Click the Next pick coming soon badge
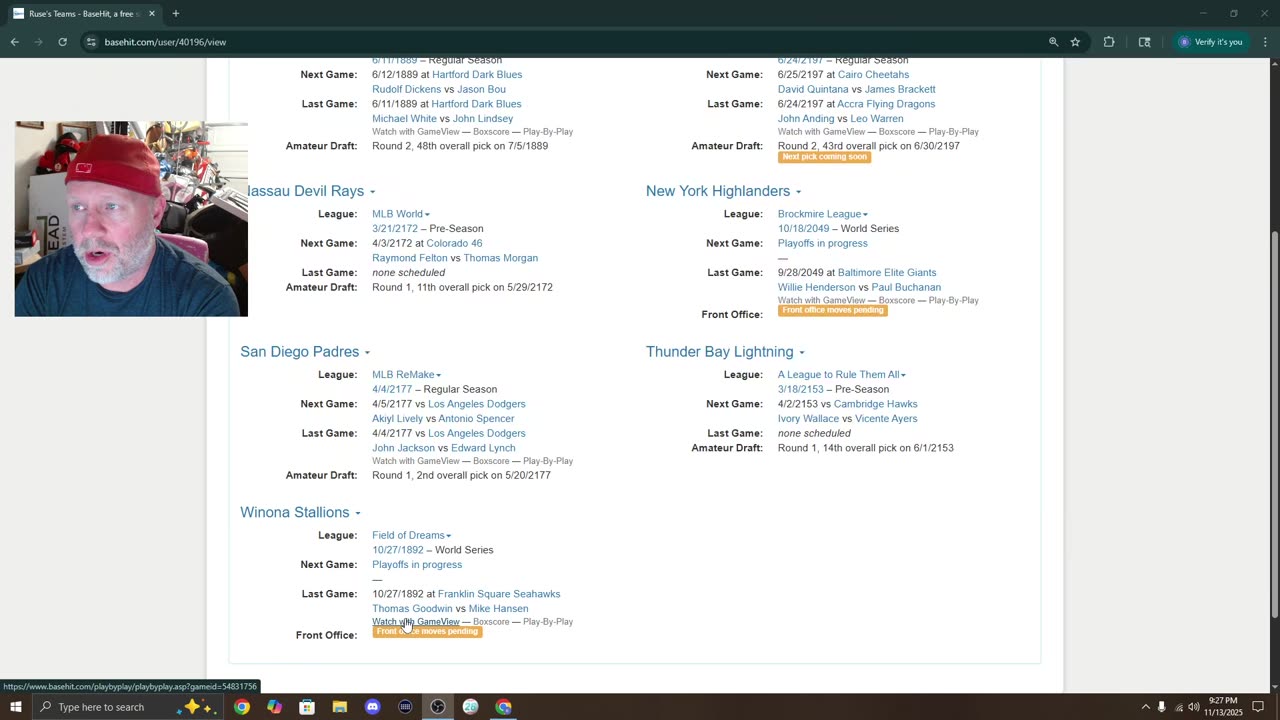1280x720 pixels. click(x=824, y=157)
